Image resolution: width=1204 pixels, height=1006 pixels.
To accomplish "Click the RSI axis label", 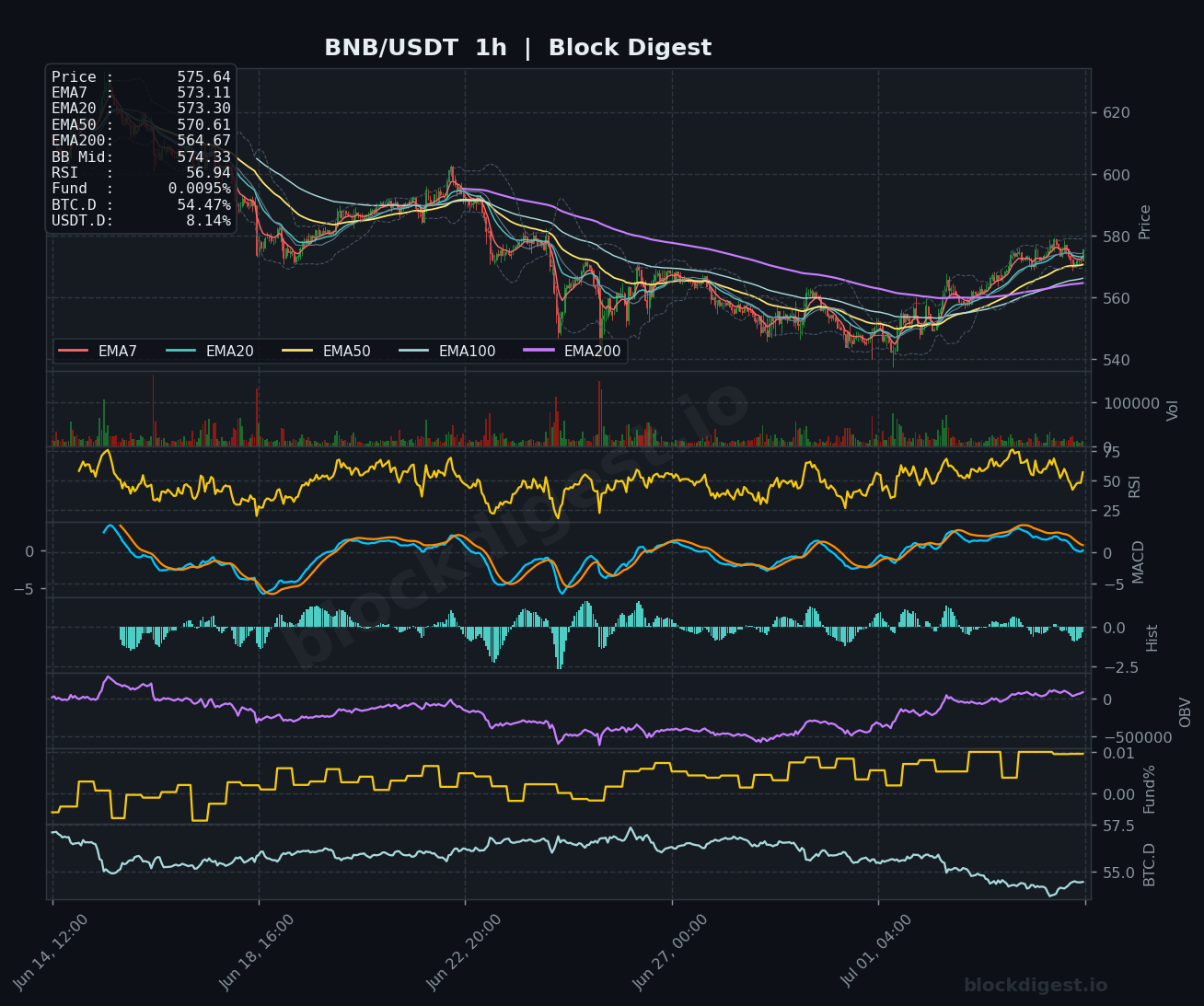I will pos(1135,486).
